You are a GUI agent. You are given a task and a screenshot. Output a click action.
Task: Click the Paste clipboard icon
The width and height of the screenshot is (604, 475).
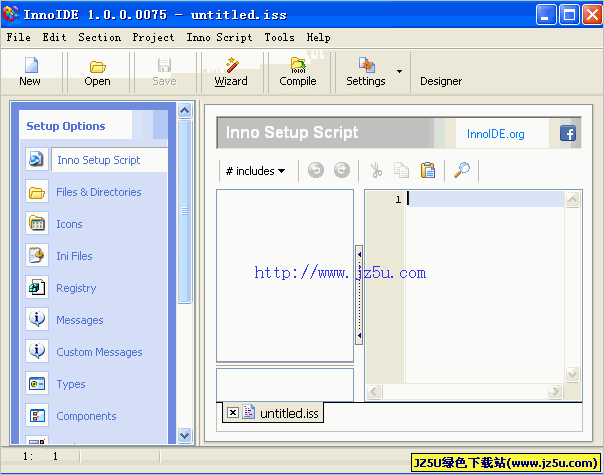[x=428, y=170]
